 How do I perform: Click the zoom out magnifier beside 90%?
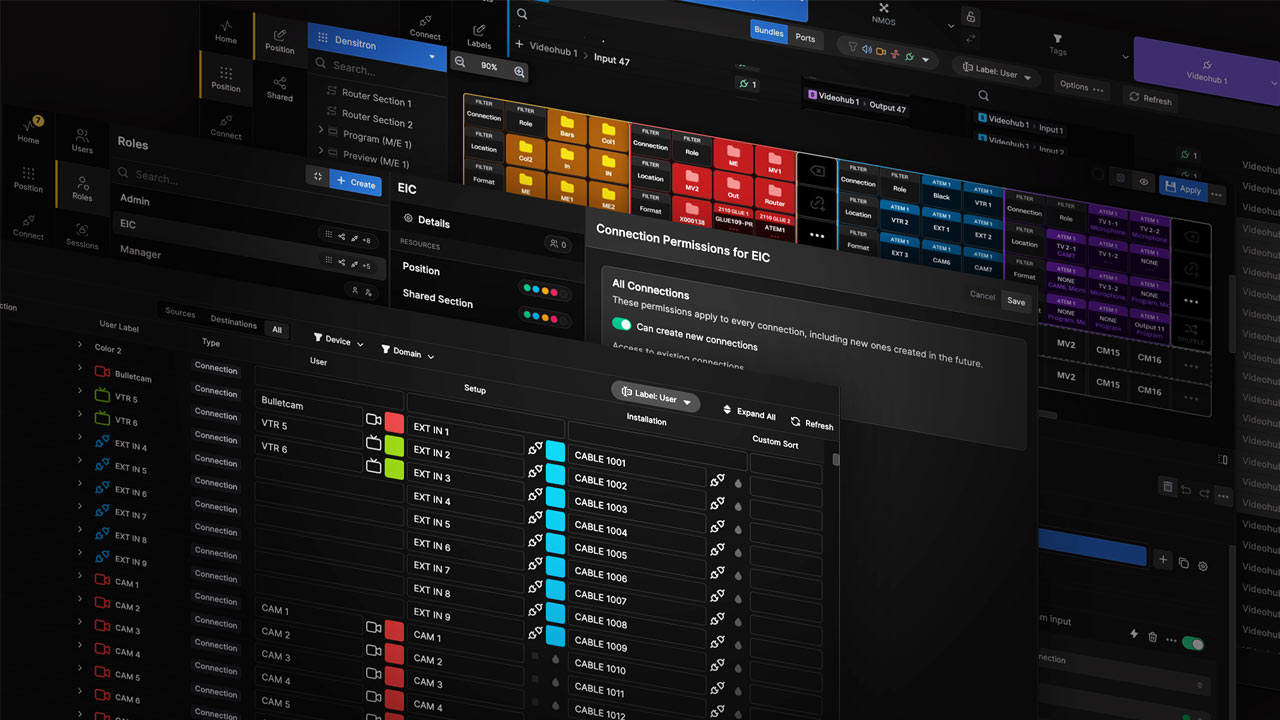pyautogui.click(x=460, y=62)
